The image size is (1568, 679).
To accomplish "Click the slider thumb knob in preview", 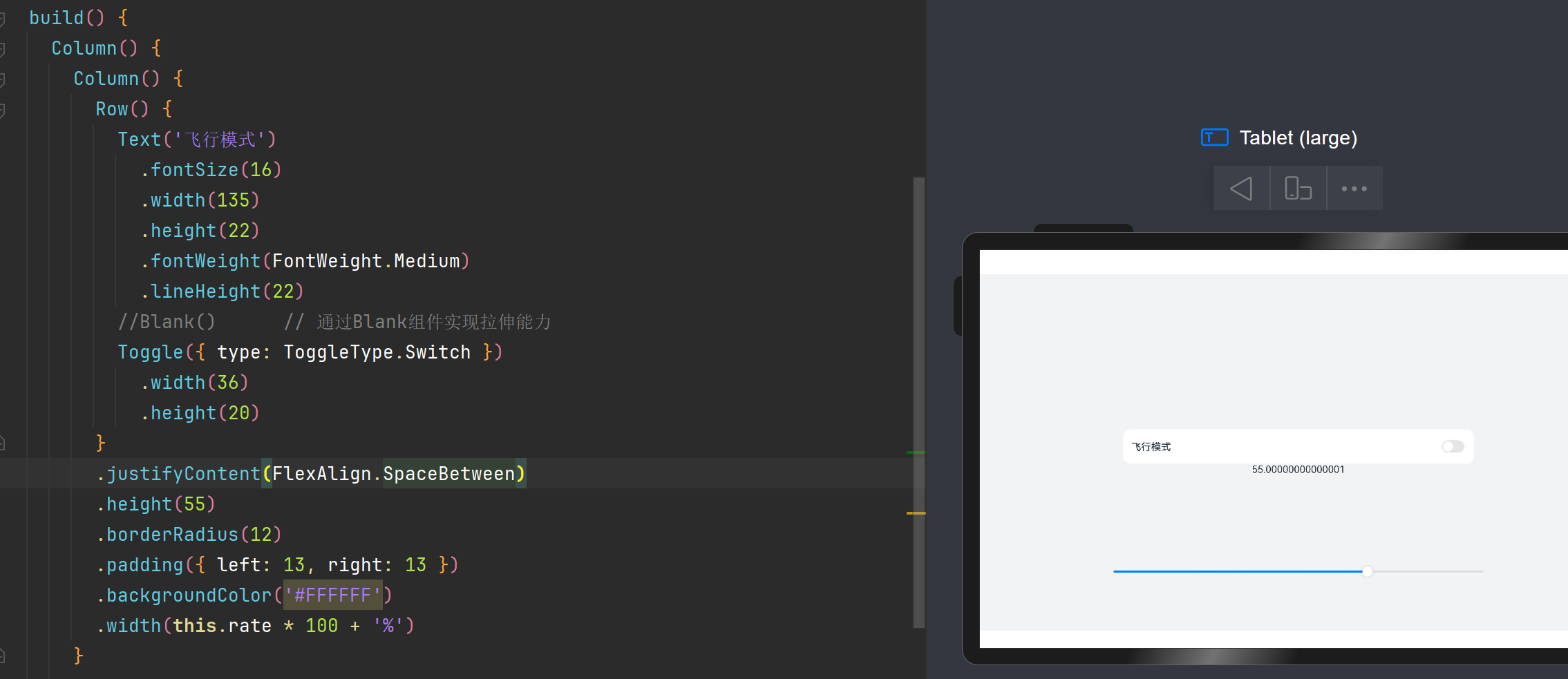I will click(x=1367, y=571).
